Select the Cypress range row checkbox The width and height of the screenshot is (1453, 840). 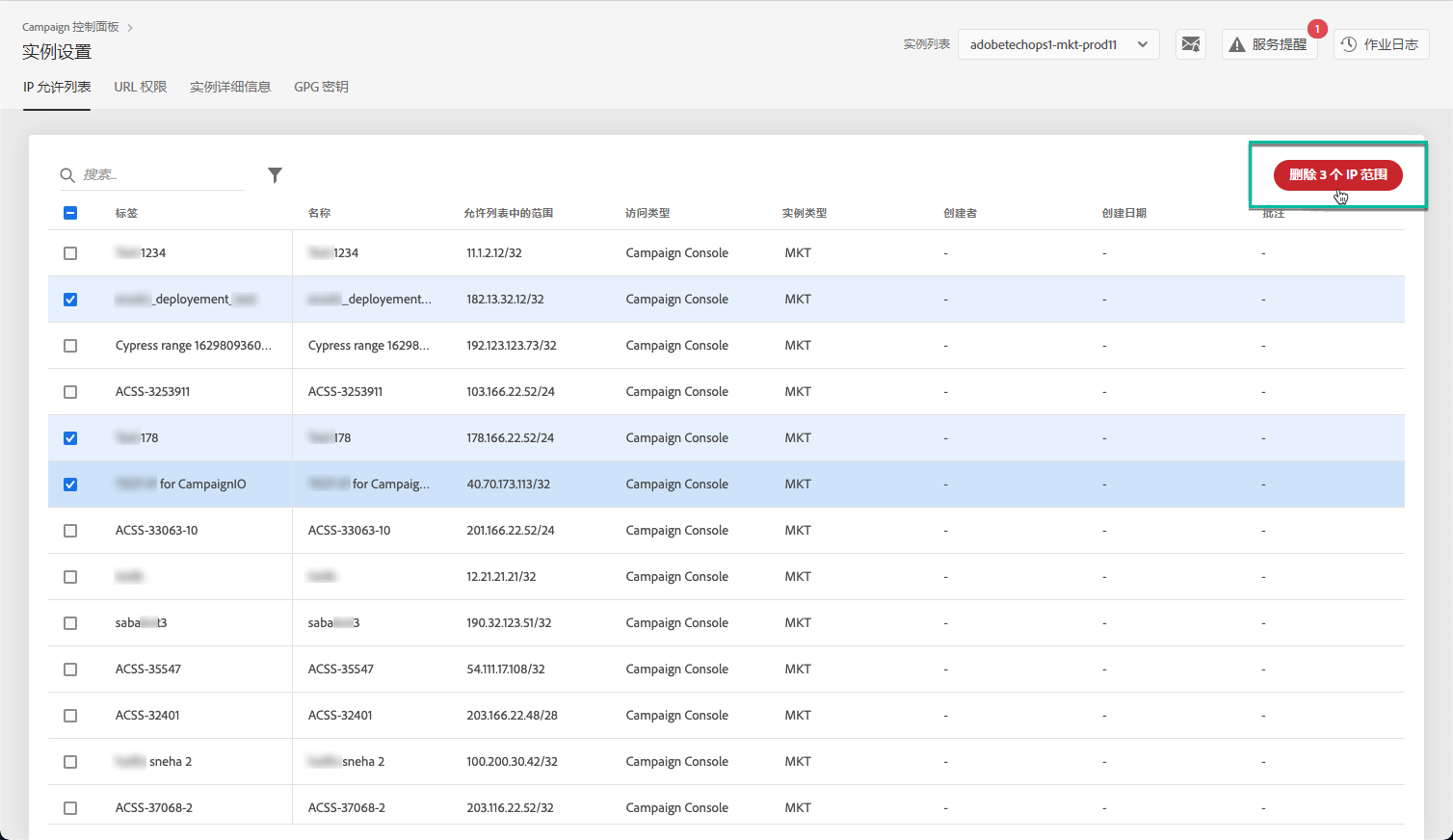pos(70,346)
